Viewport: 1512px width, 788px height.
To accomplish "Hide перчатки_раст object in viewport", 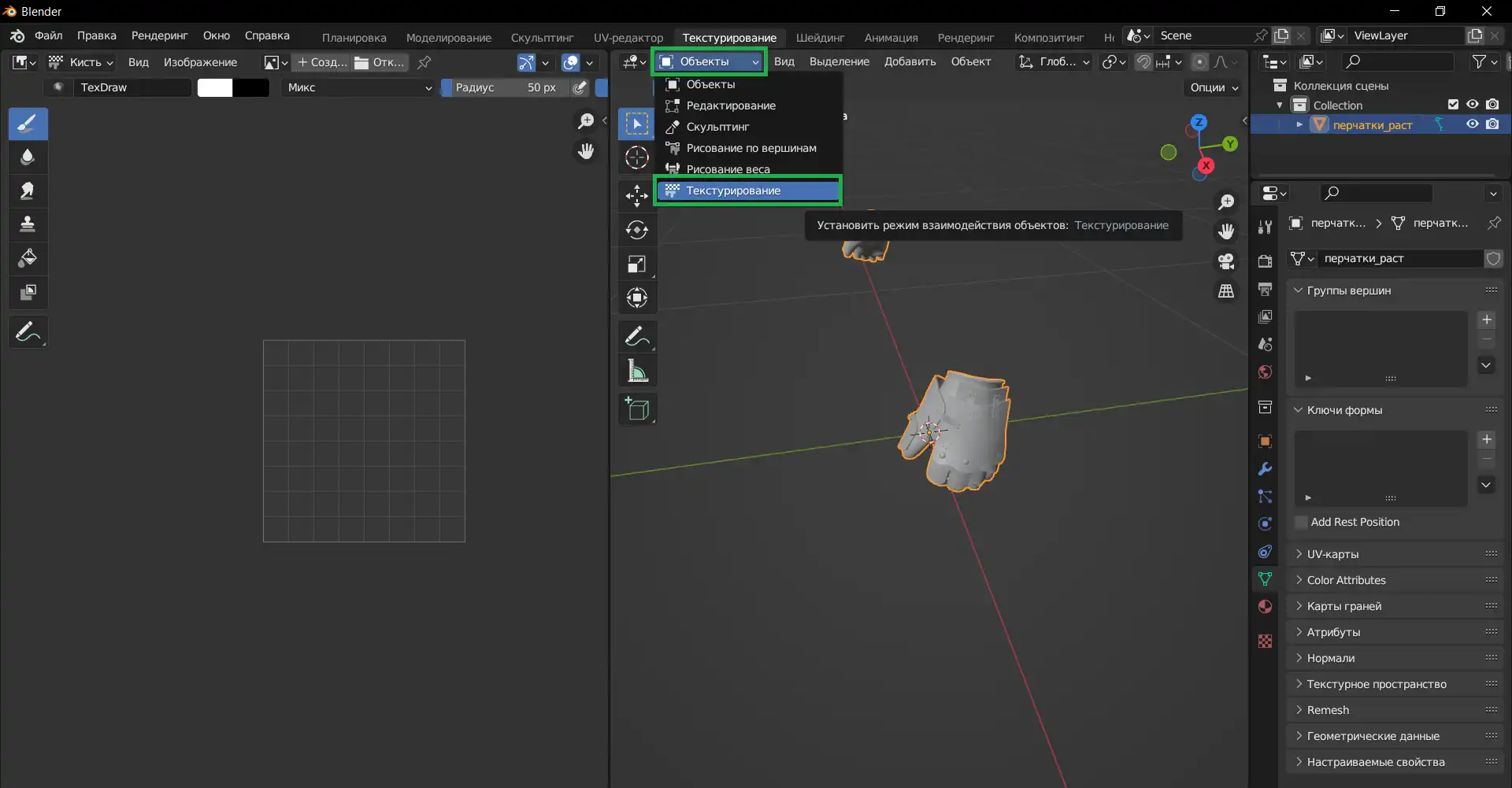I will [x=1472, y=124].
